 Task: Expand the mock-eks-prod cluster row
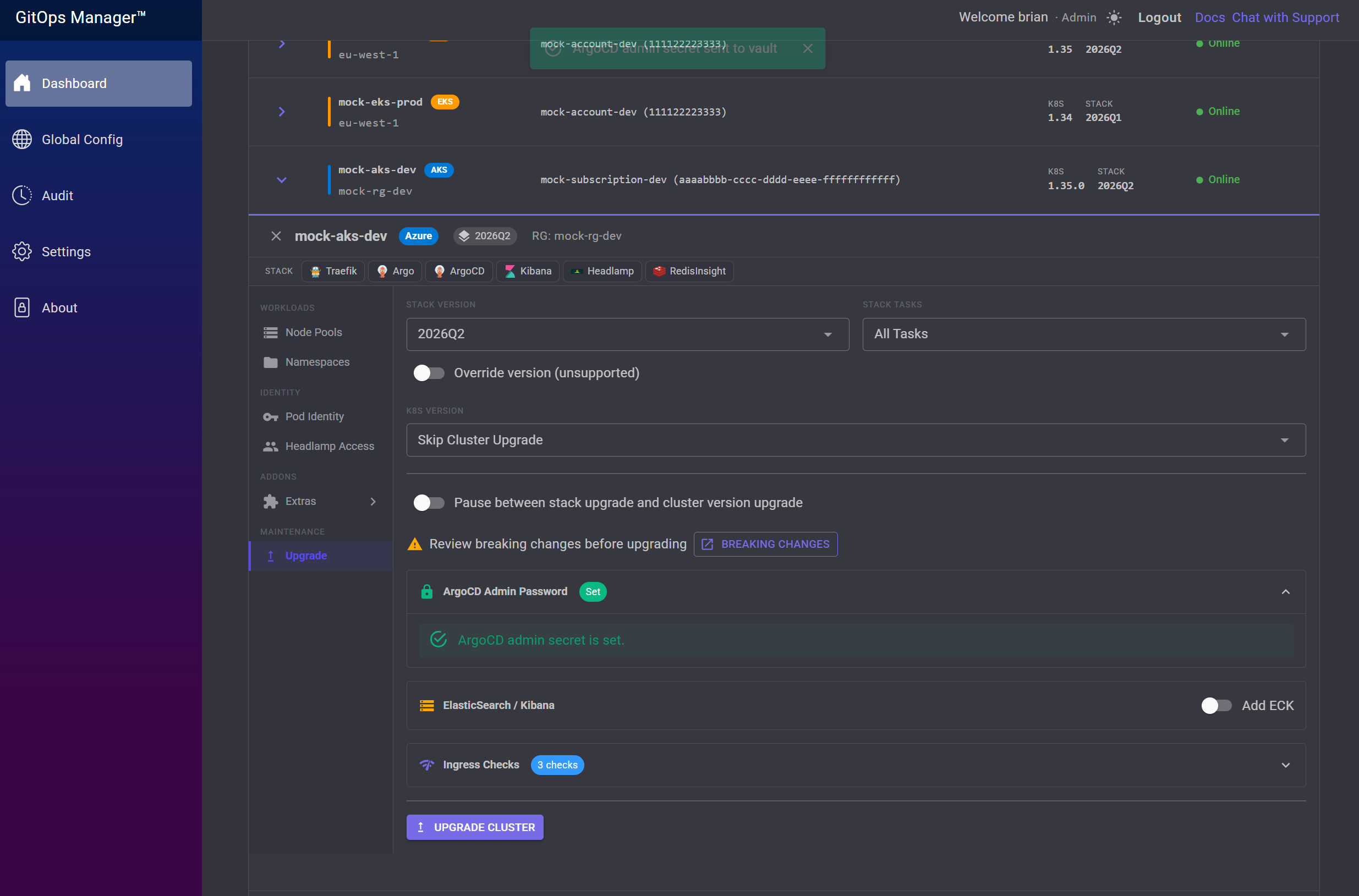(281, 112)
